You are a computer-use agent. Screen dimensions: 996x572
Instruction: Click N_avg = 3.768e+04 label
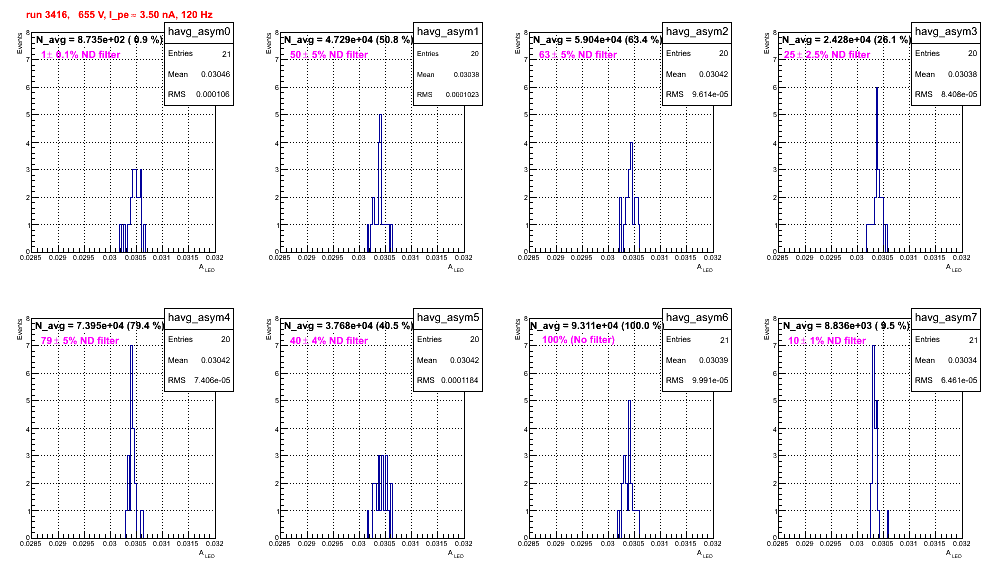click(348, 325)
